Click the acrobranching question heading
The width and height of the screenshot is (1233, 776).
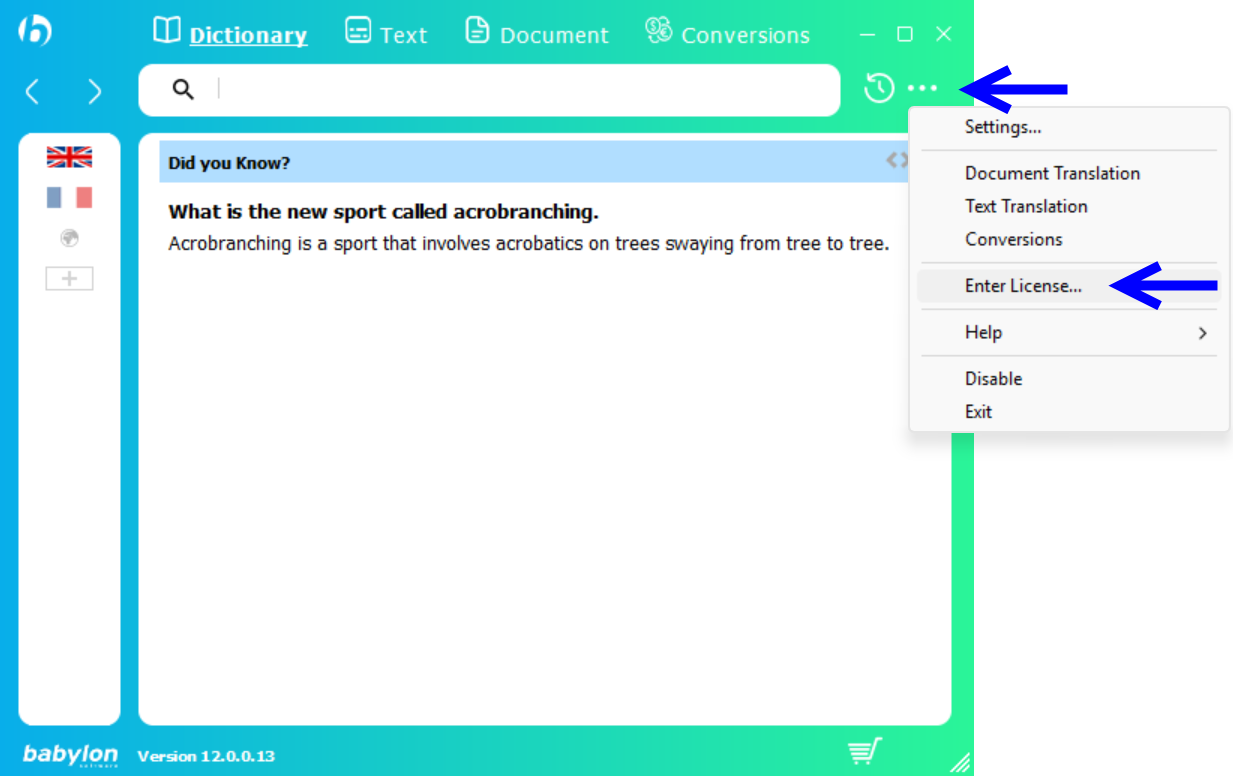383,212
